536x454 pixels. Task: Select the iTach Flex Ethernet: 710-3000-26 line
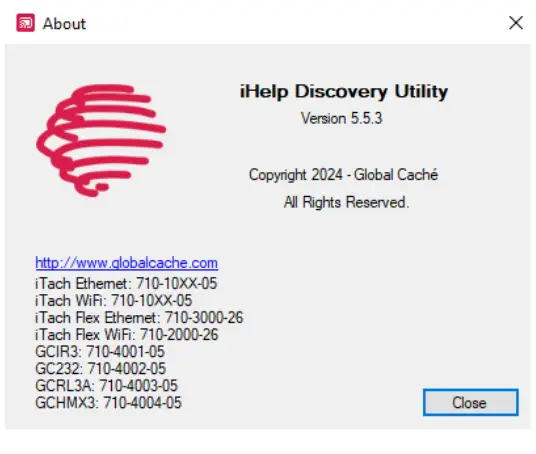(139, 318)
